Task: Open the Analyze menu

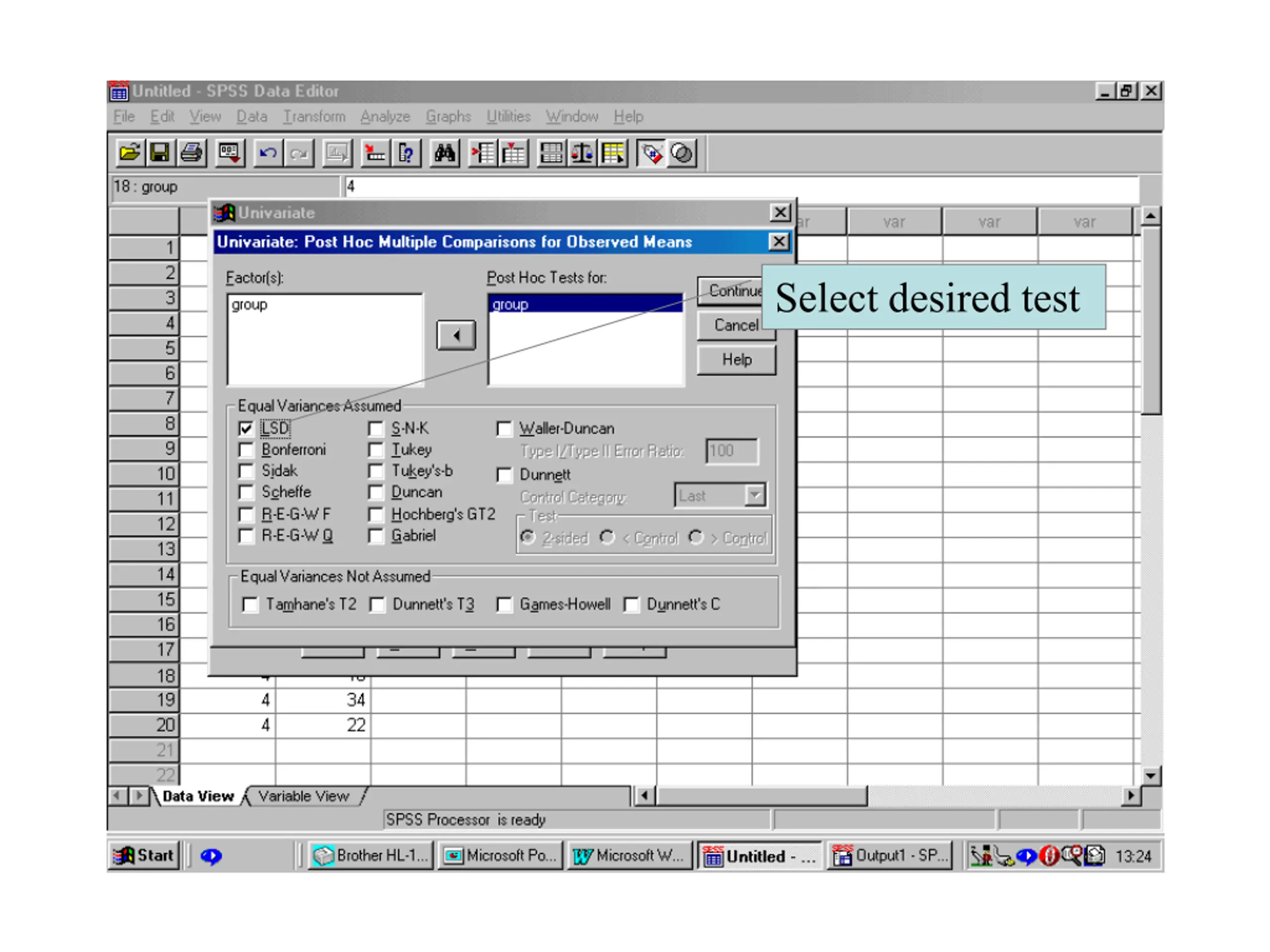Action: 385,117
